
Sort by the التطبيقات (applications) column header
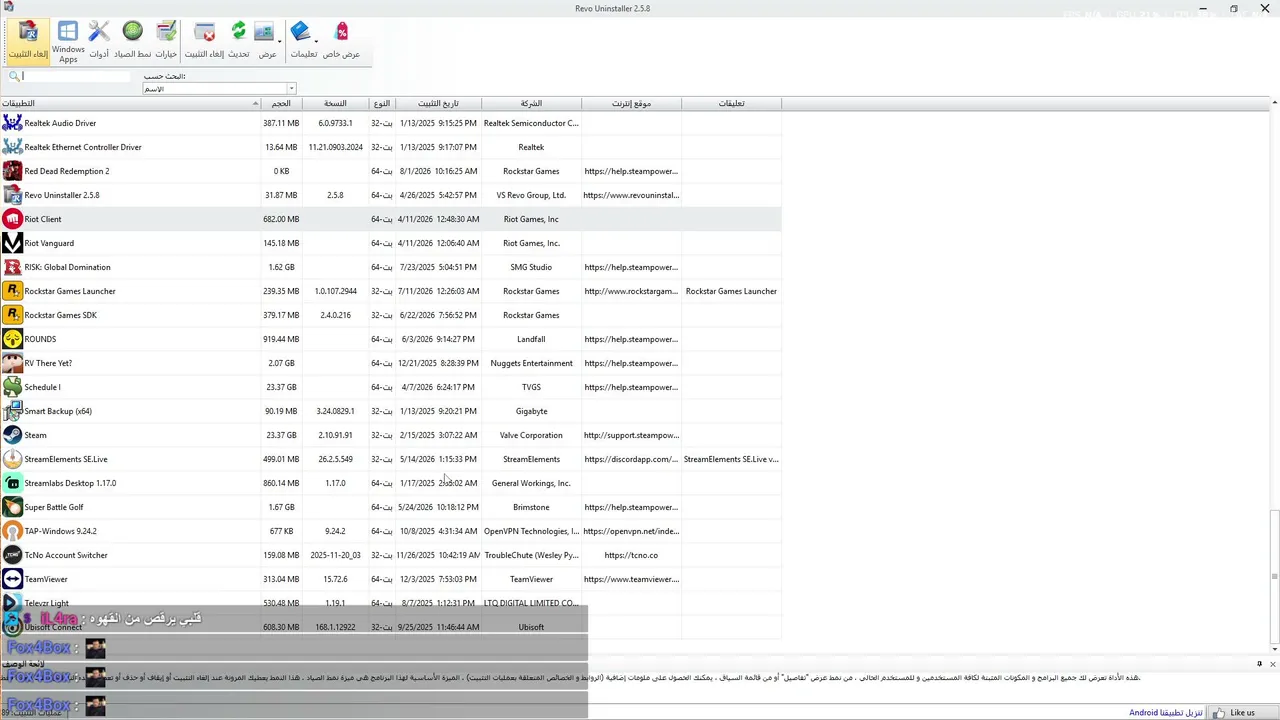(x=130, y=103)
